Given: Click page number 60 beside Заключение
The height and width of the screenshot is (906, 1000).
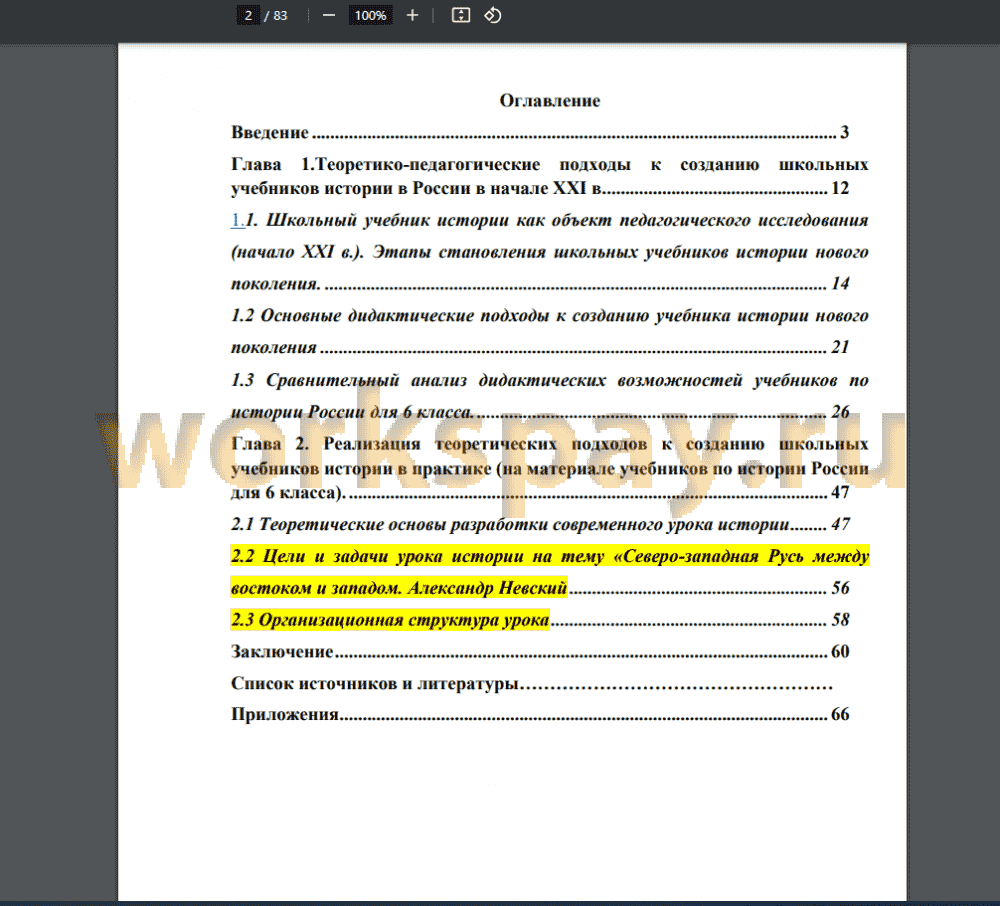Looking at the screenshot, I should (840, 652).
